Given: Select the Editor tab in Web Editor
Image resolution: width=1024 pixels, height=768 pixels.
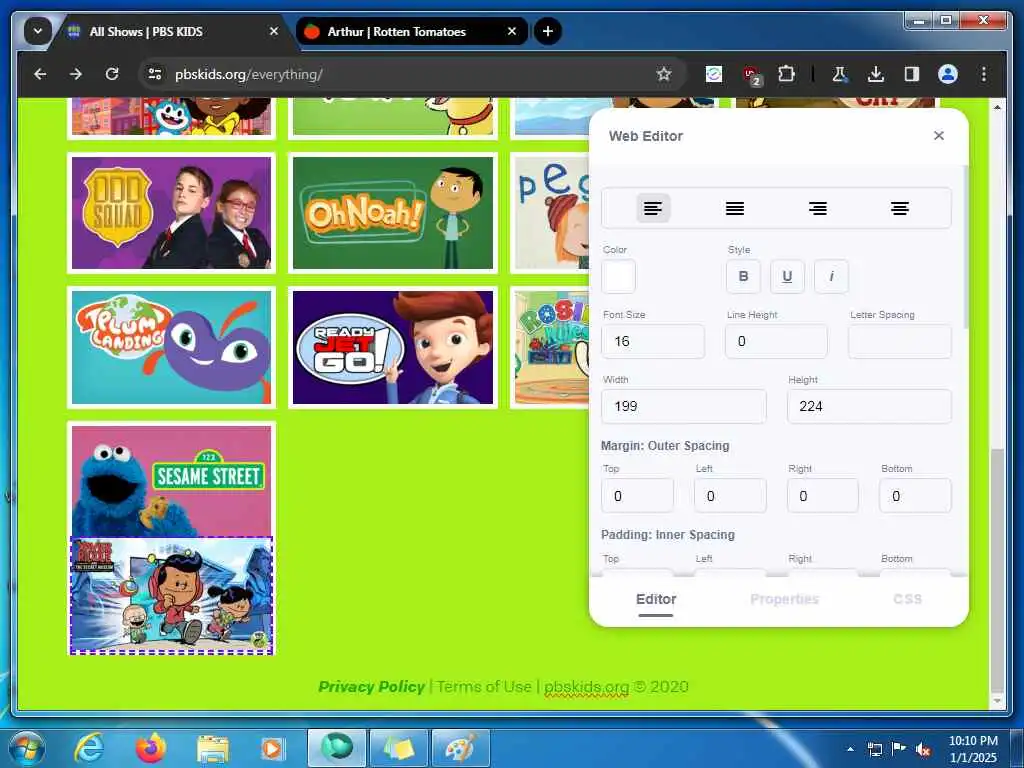Looking at the screenshot, I should click(x=656, y=600).
